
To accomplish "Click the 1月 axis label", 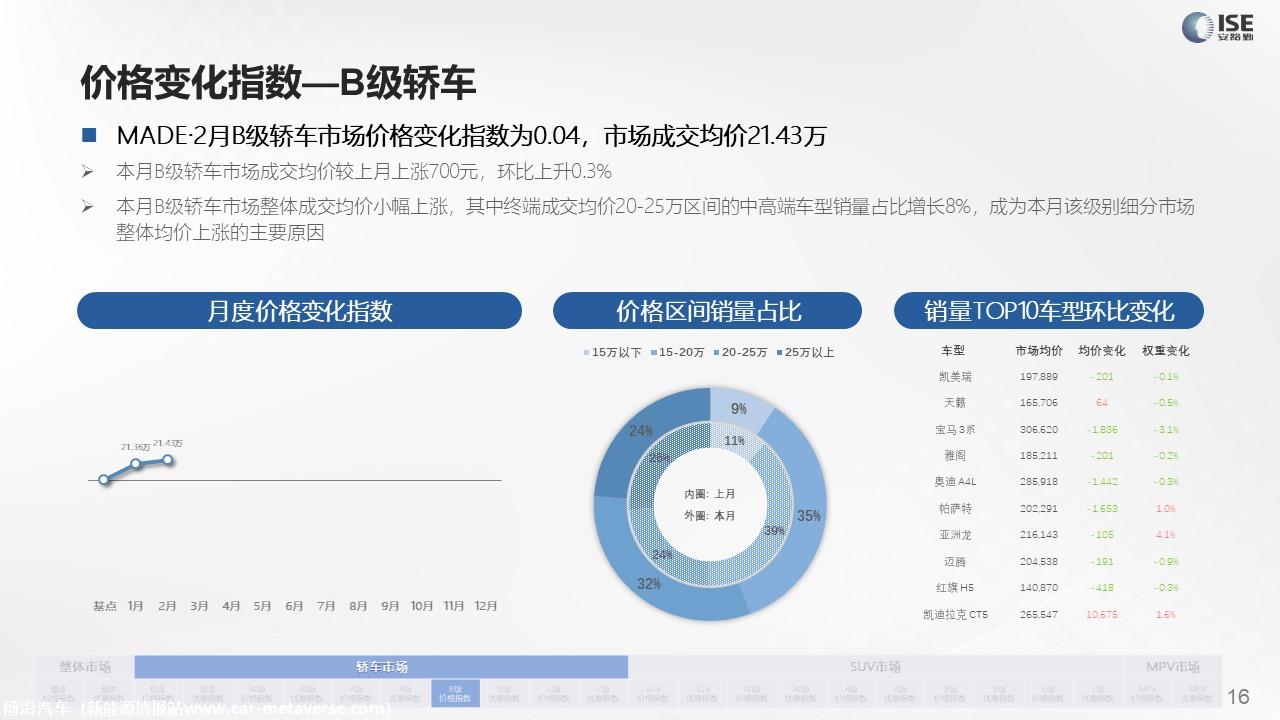I will click(x=136, y=606).
